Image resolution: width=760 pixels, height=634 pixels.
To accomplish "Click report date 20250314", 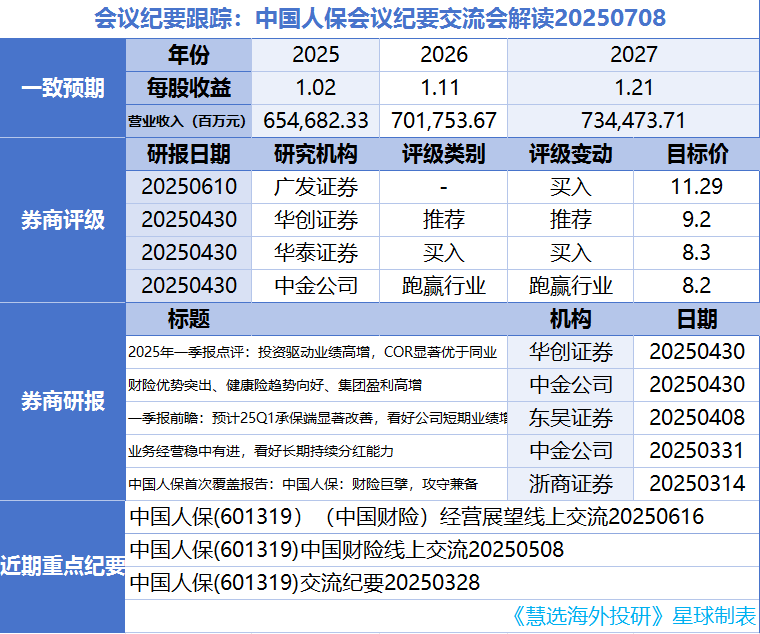I will (697, 483).
